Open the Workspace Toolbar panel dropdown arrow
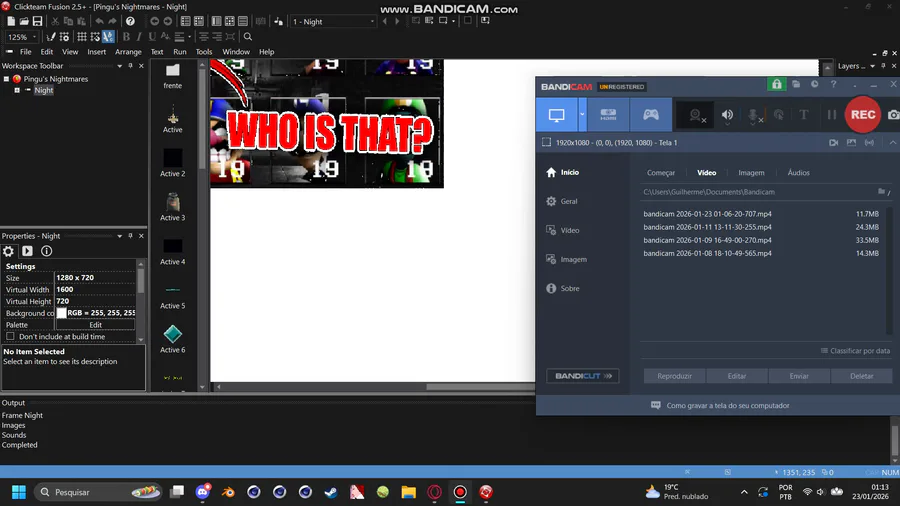 tap(119, 66)
